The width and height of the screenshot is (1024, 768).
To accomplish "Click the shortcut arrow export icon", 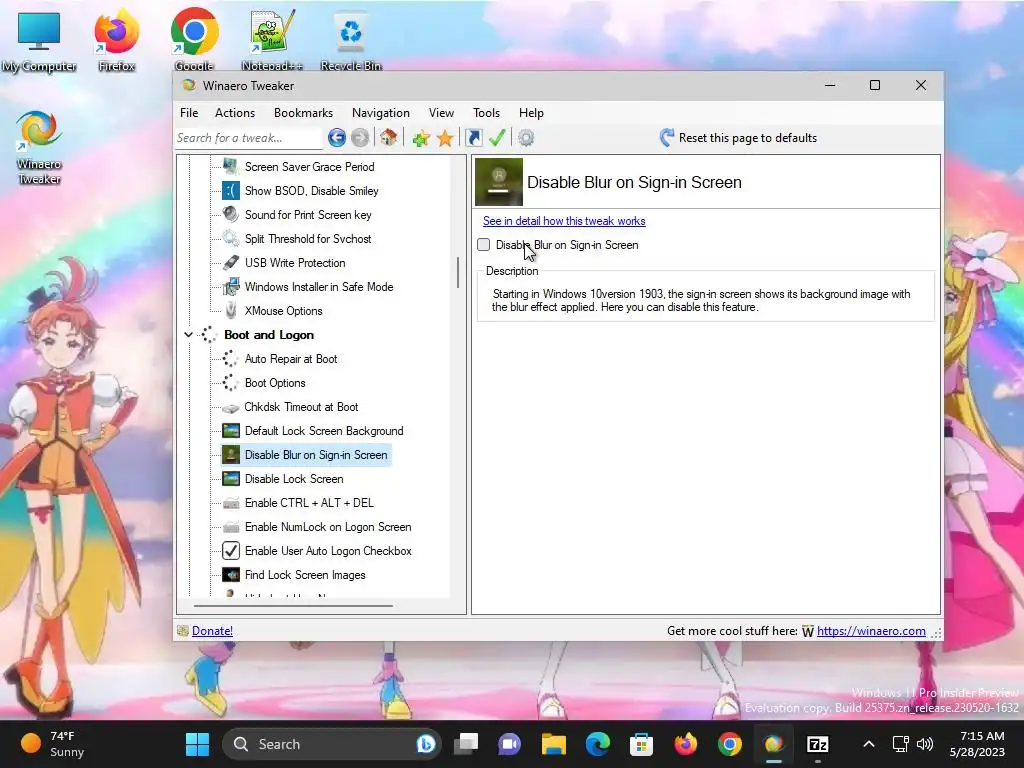I will coord(474,138).
